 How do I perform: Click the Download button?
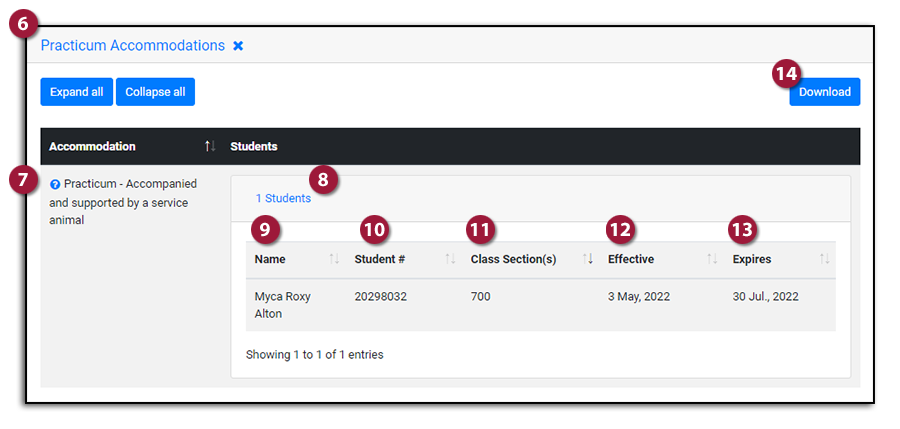point(824,92)
